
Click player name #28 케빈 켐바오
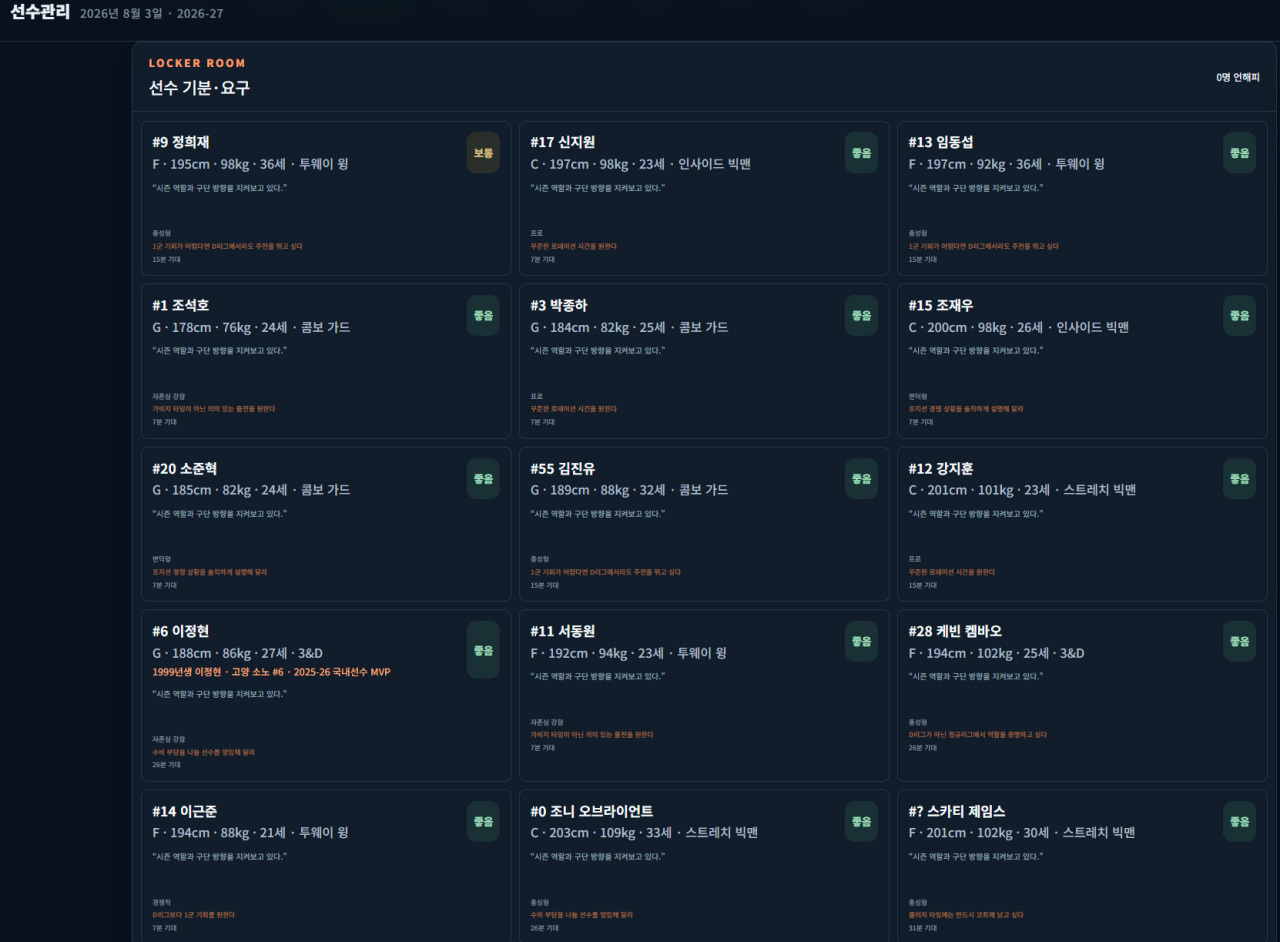point(955,631)
